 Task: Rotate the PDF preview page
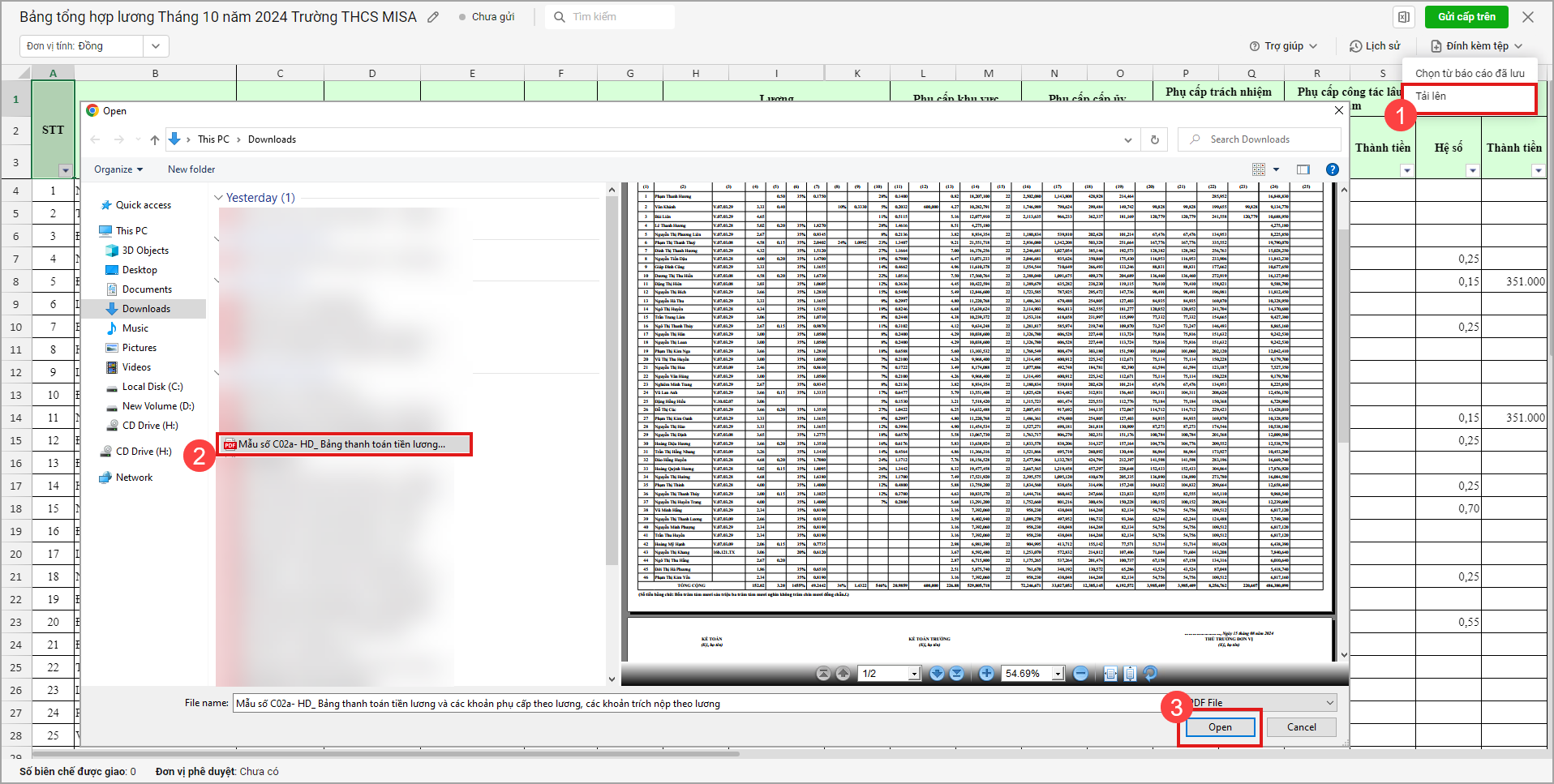[x=1150, y=674]
